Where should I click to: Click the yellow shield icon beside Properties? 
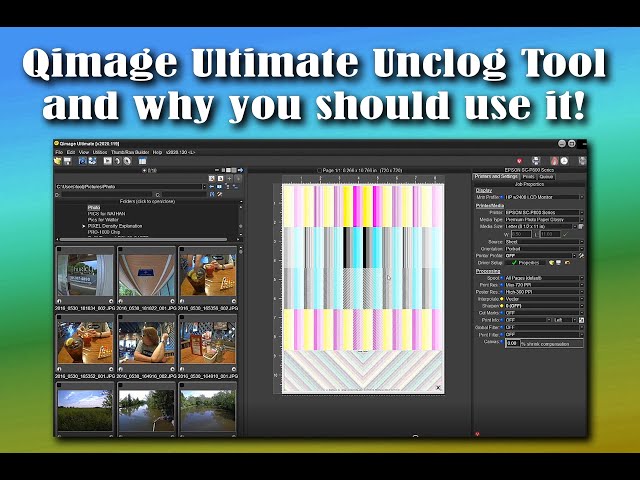pyautogui.click(x=551, y=263)
